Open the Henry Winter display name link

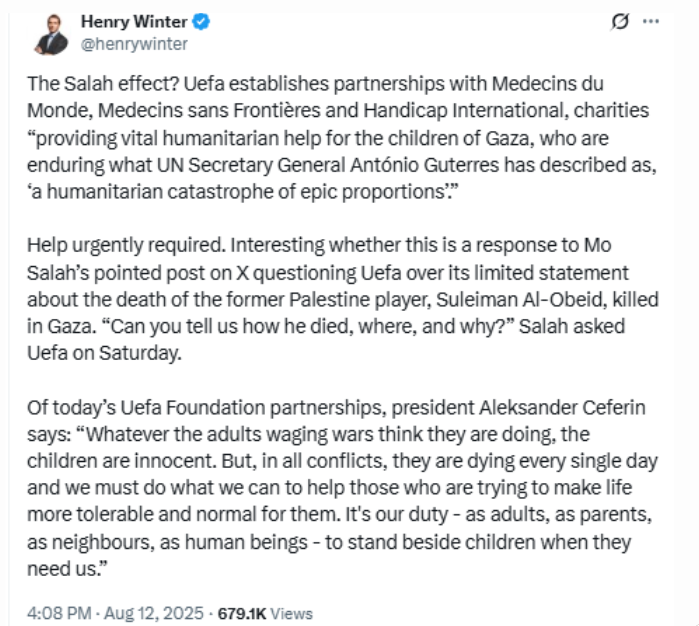point(134,21)
